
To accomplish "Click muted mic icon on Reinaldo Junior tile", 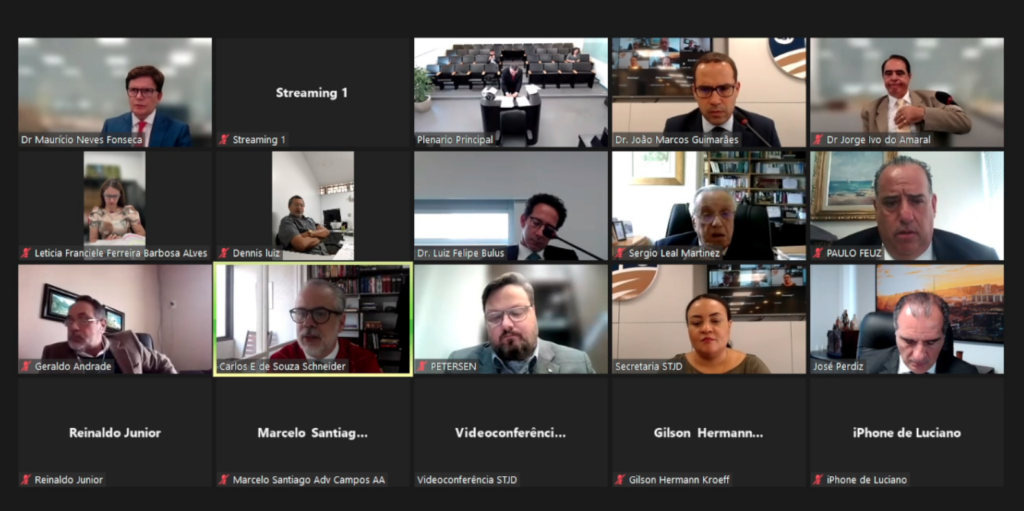I will pos(26,480).
